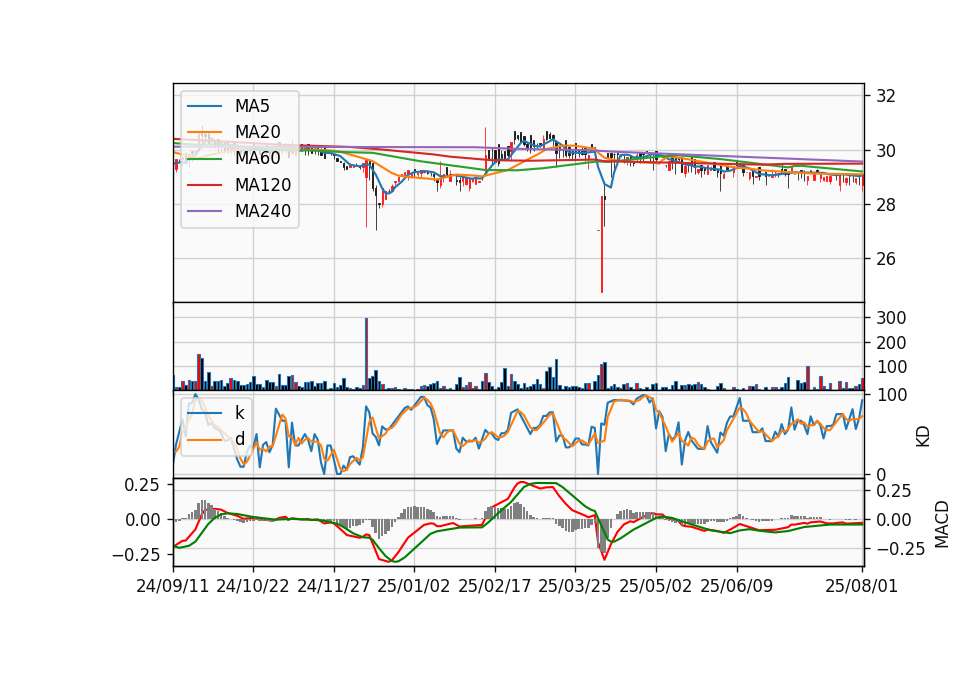This screenshot has width=960, height=690.
Task: Click the d legend entry in KD panel
Action: pos(216,439)
